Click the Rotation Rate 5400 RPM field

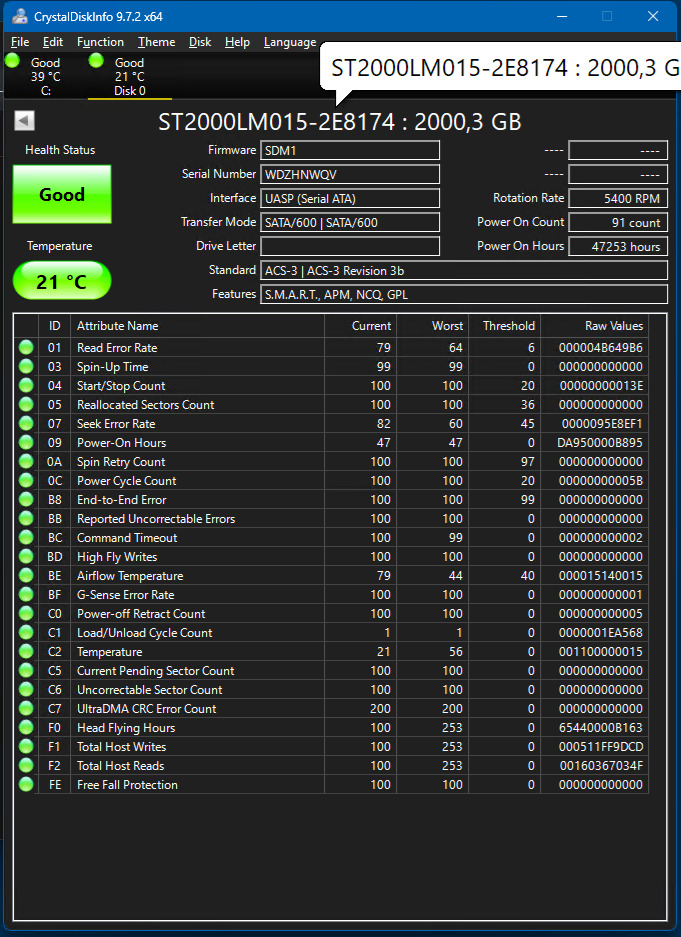tap(618, 198)
